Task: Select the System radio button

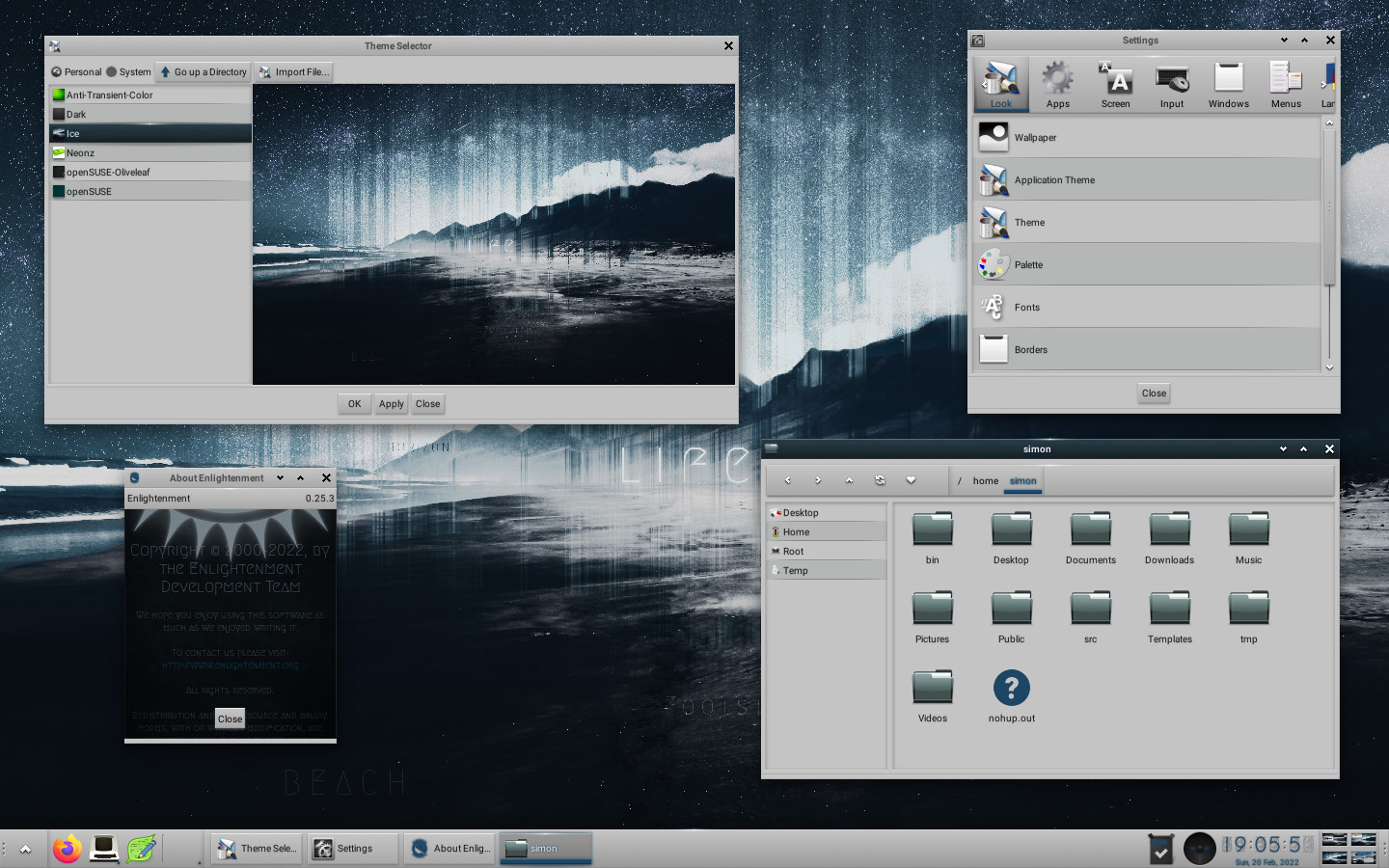Action: 112,72
